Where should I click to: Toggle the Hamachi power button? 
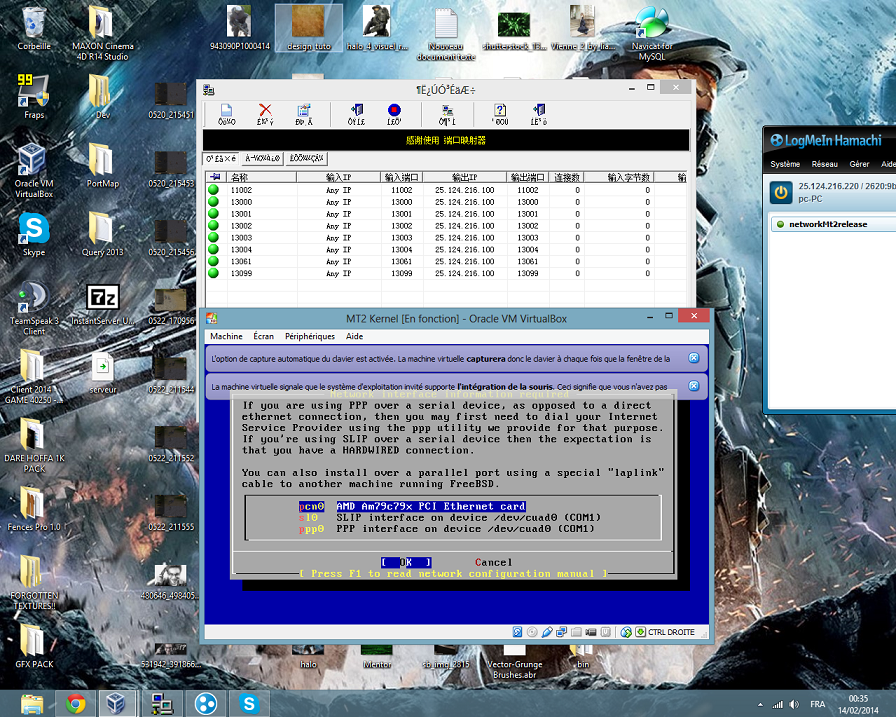pos(781,193)
